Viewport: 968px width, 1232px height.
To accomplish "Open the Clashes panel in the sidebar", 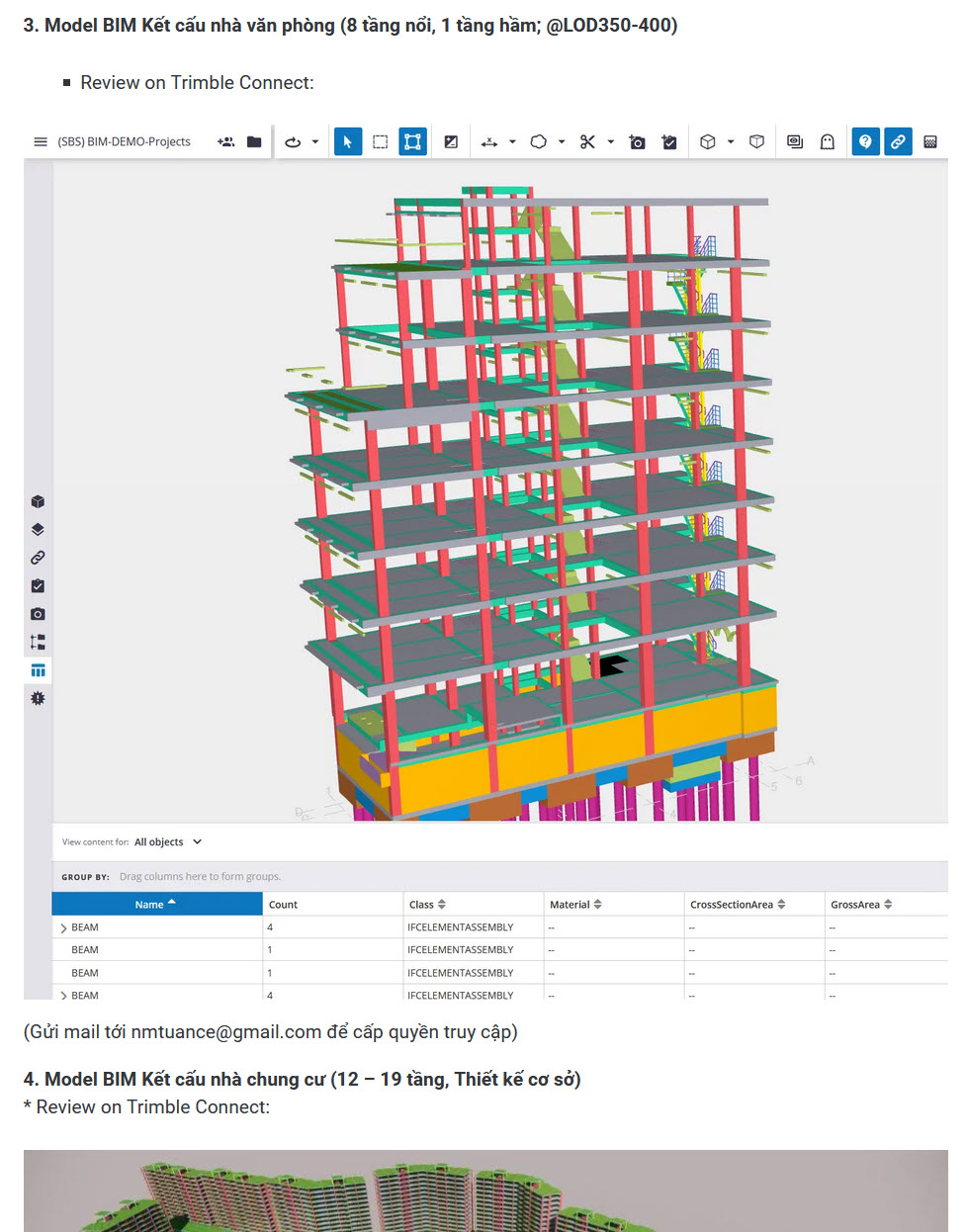I will (38, 698).
